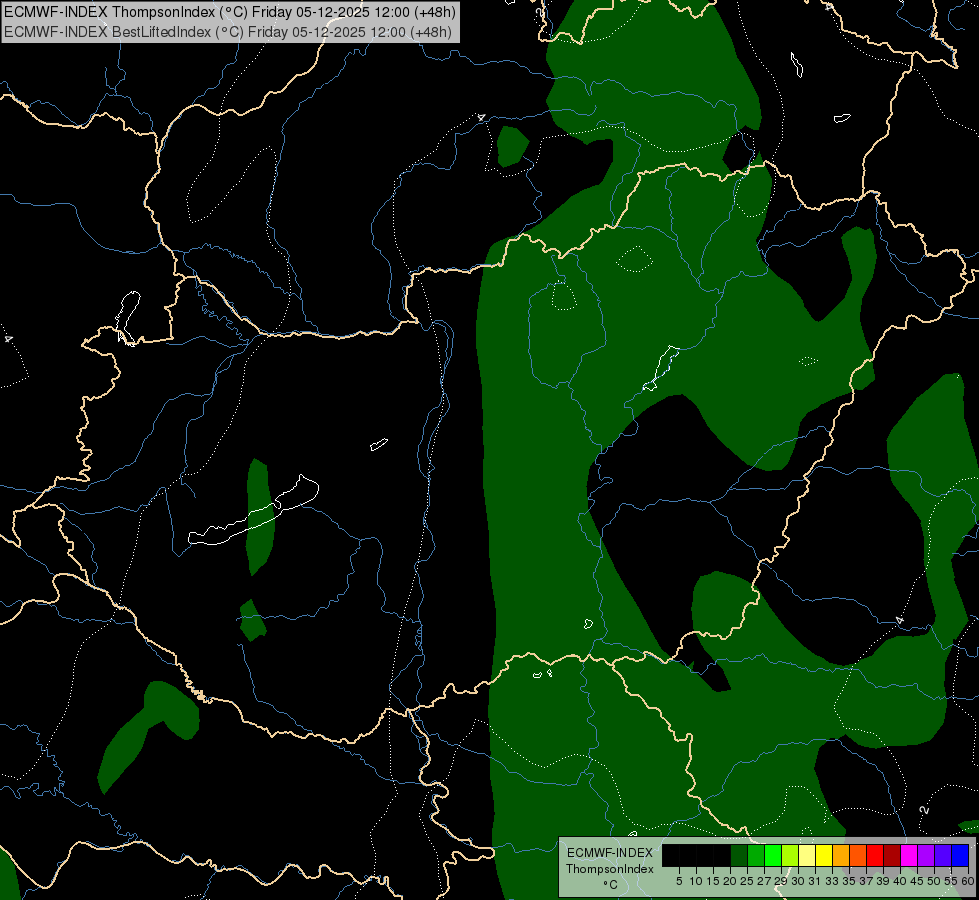Click the legend tick value 45
The width and height of the screenshot is (979, 900).
[x=917, y=881]
